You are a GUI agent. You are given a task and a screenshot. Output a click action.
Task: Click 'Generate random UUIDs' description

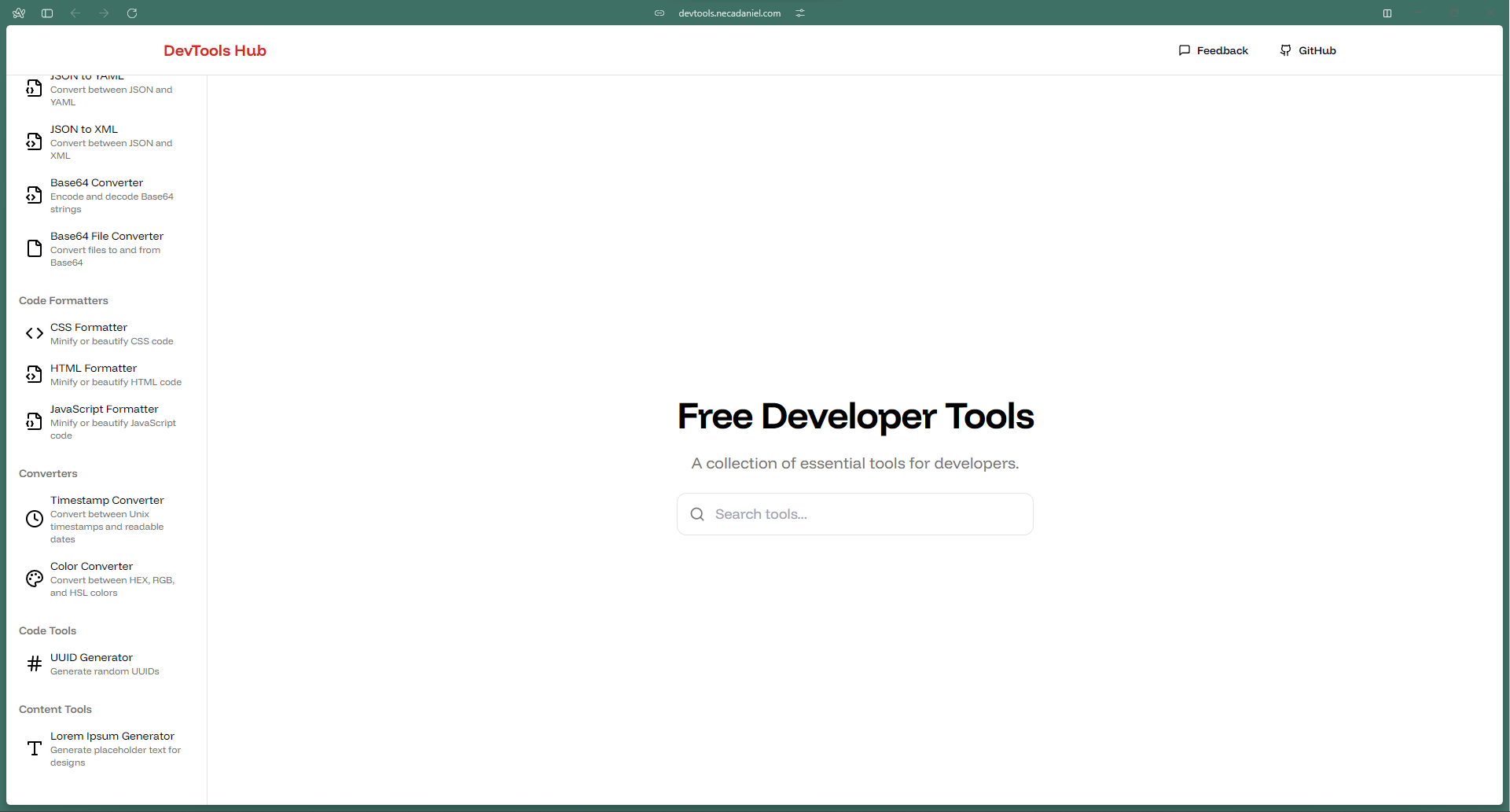[x=105, y=671]
